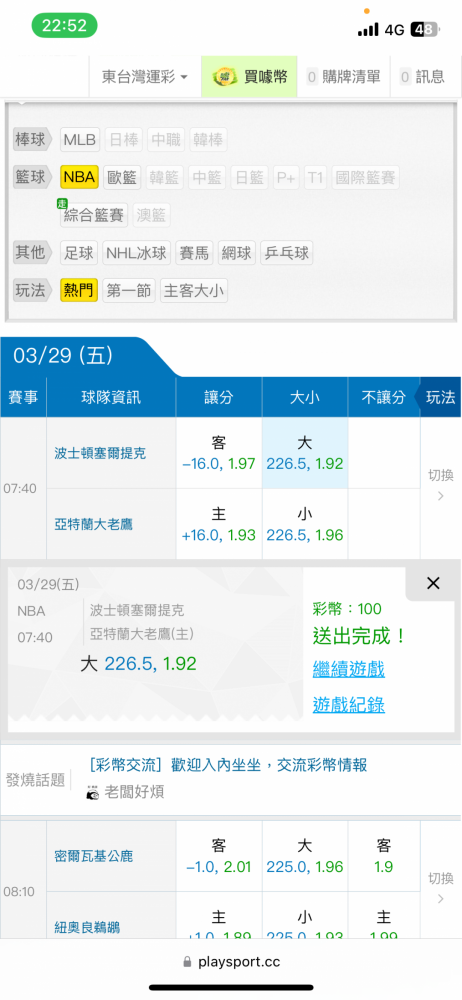The height and width of the screenshot is (1000, 462).
Task: Pick 客 -1.0, 2.01 spread
Action: [219, 857]
